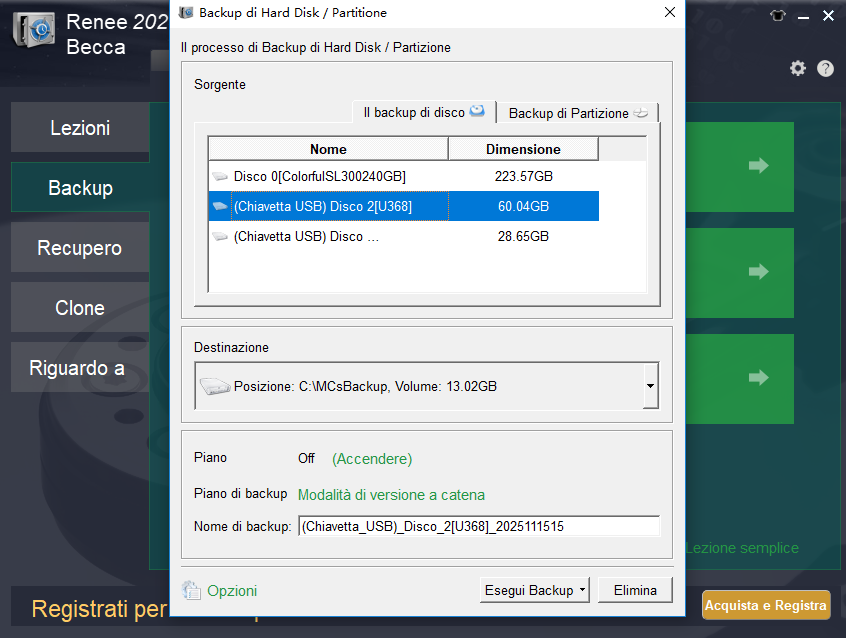The width and height of the screenshot is (846, 638).
Task: Open the Esegui Backup dropdown arrow
Action: pyautogui.click(x=583, y=591)
